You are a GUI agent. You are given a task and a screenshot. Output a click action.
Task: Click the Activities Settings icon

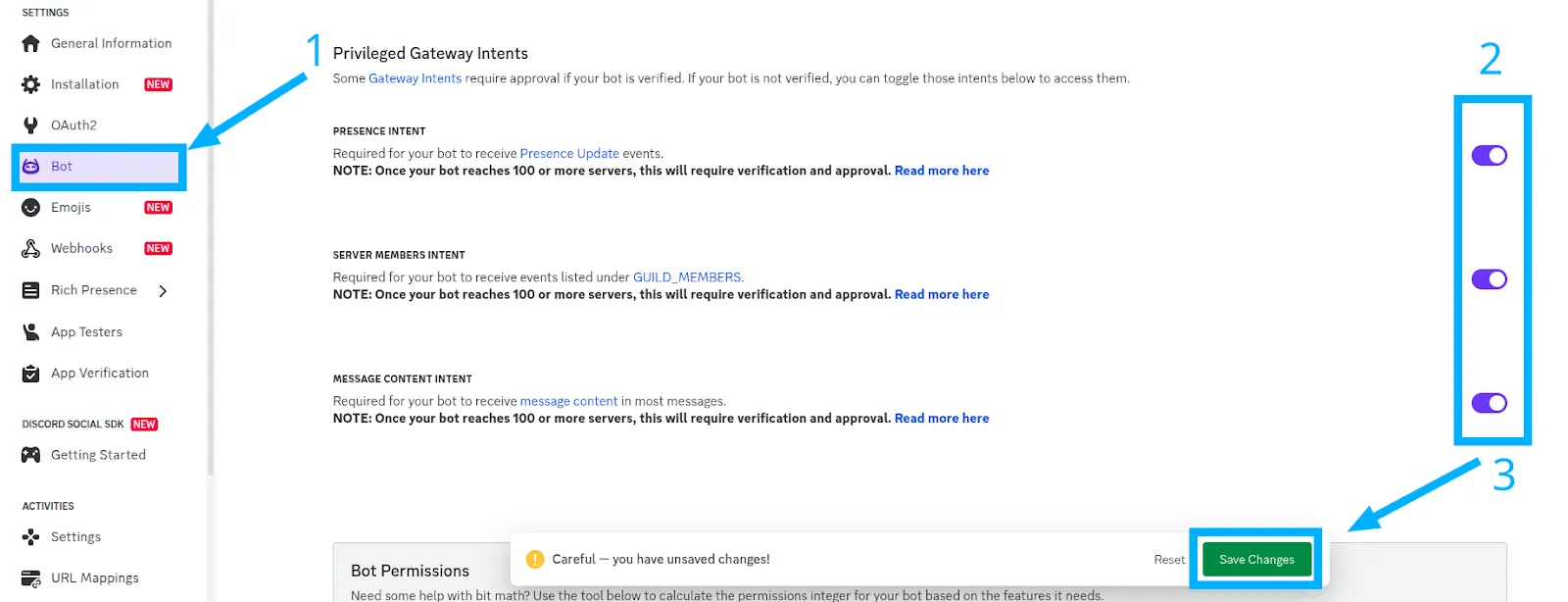(31, 537)
